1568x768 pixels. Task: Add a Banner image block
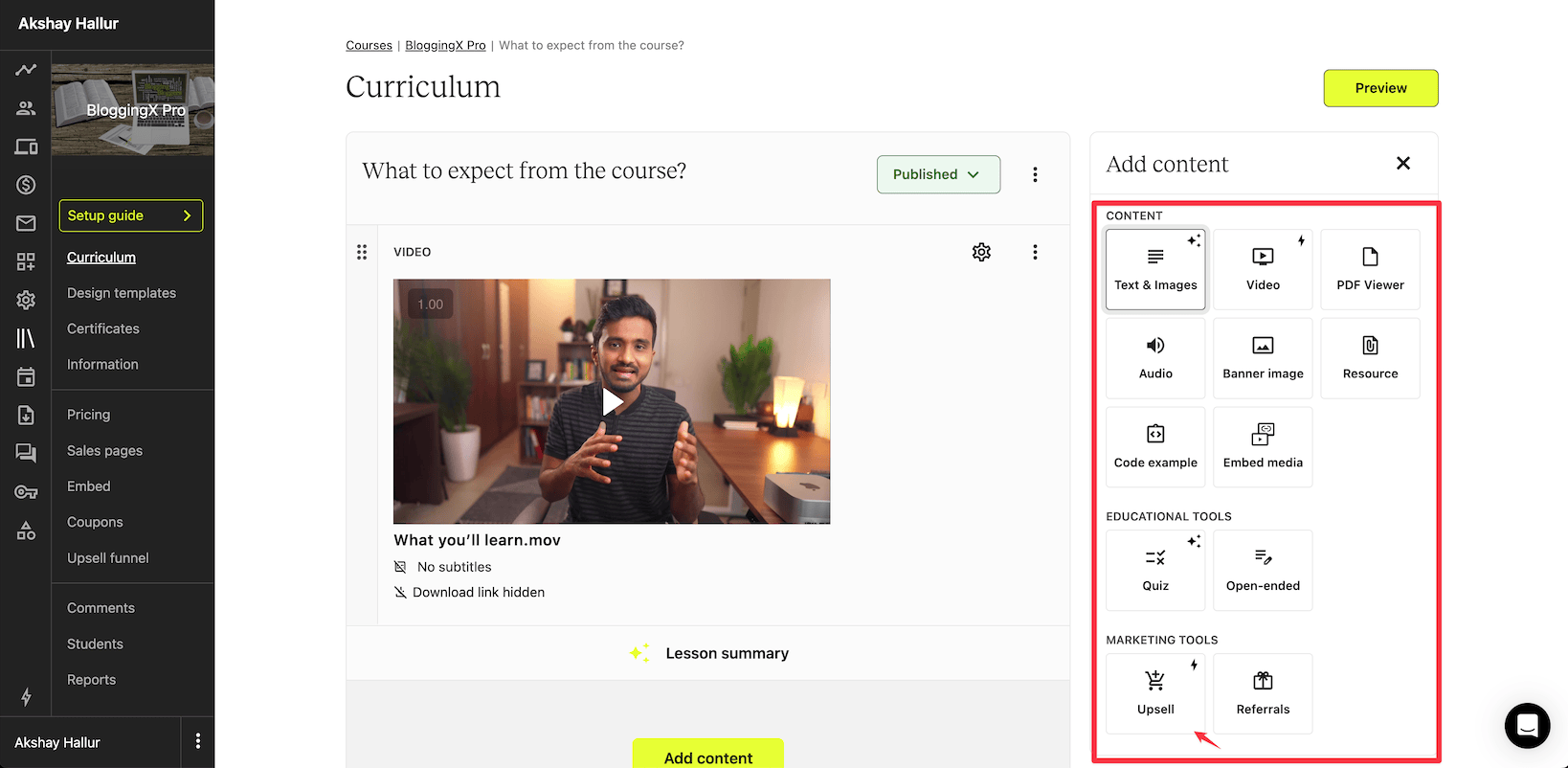[1263, 358]
